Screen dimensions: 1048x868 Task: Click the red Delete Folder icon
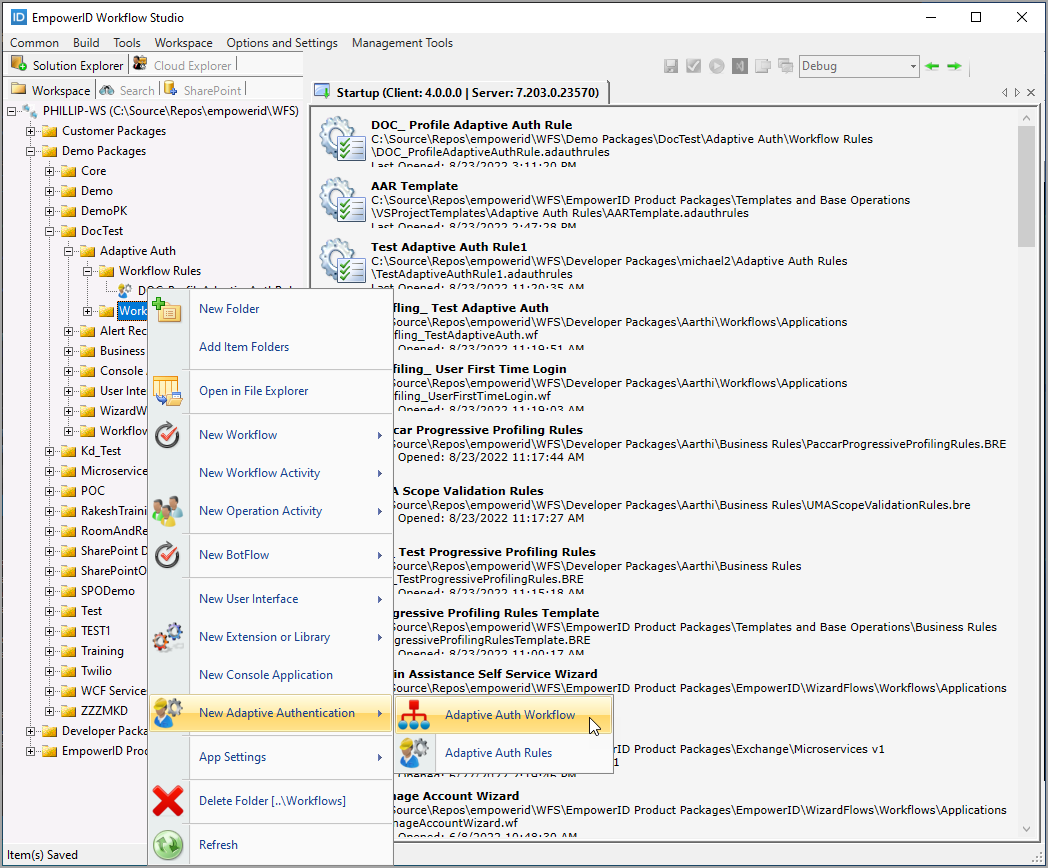(x=168, y=801)
